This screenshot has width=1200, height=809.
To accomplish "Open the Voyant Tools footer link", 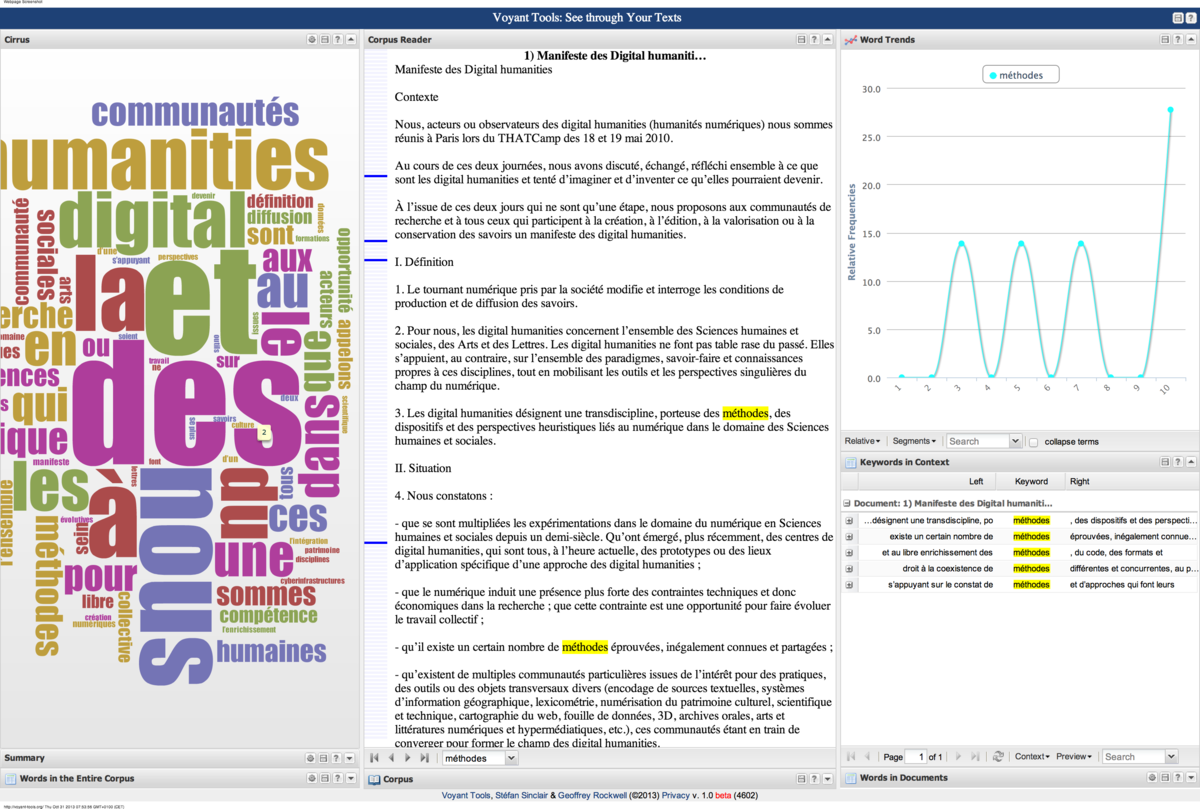I will tap(466, 796).
